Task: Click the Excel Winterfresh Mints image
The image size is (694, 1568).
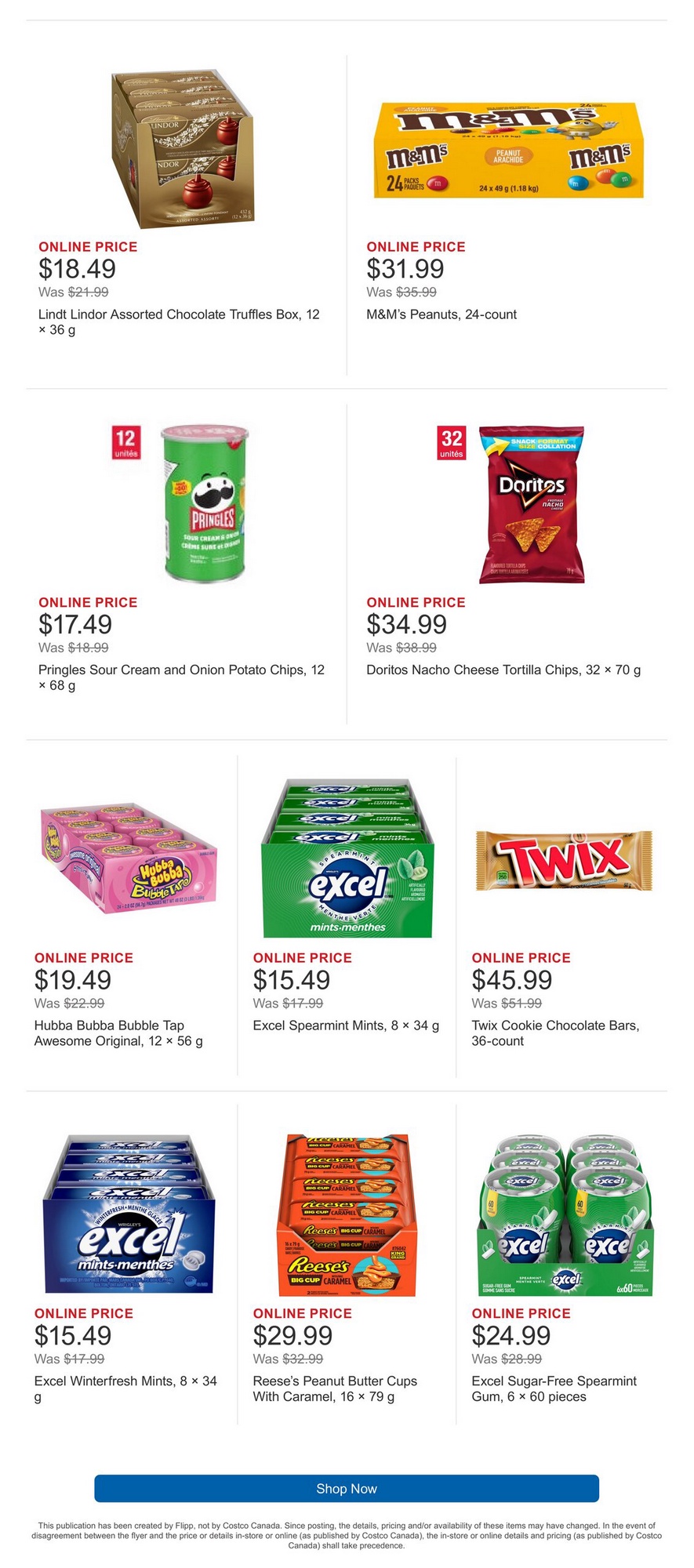Action: click(x=129, y=1213)
